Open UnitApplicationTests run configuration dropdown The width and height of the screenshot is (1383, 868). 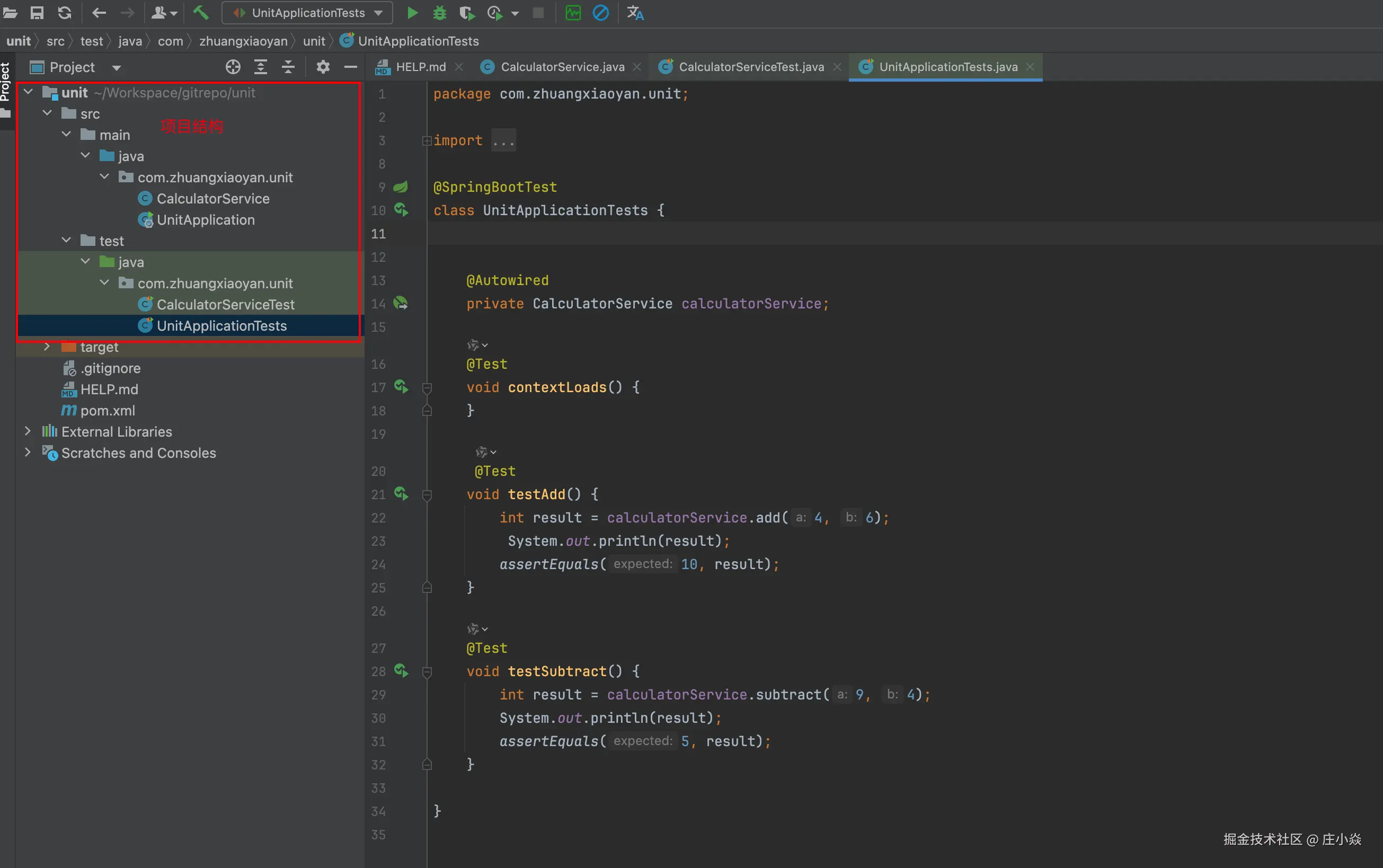(309, 13)
